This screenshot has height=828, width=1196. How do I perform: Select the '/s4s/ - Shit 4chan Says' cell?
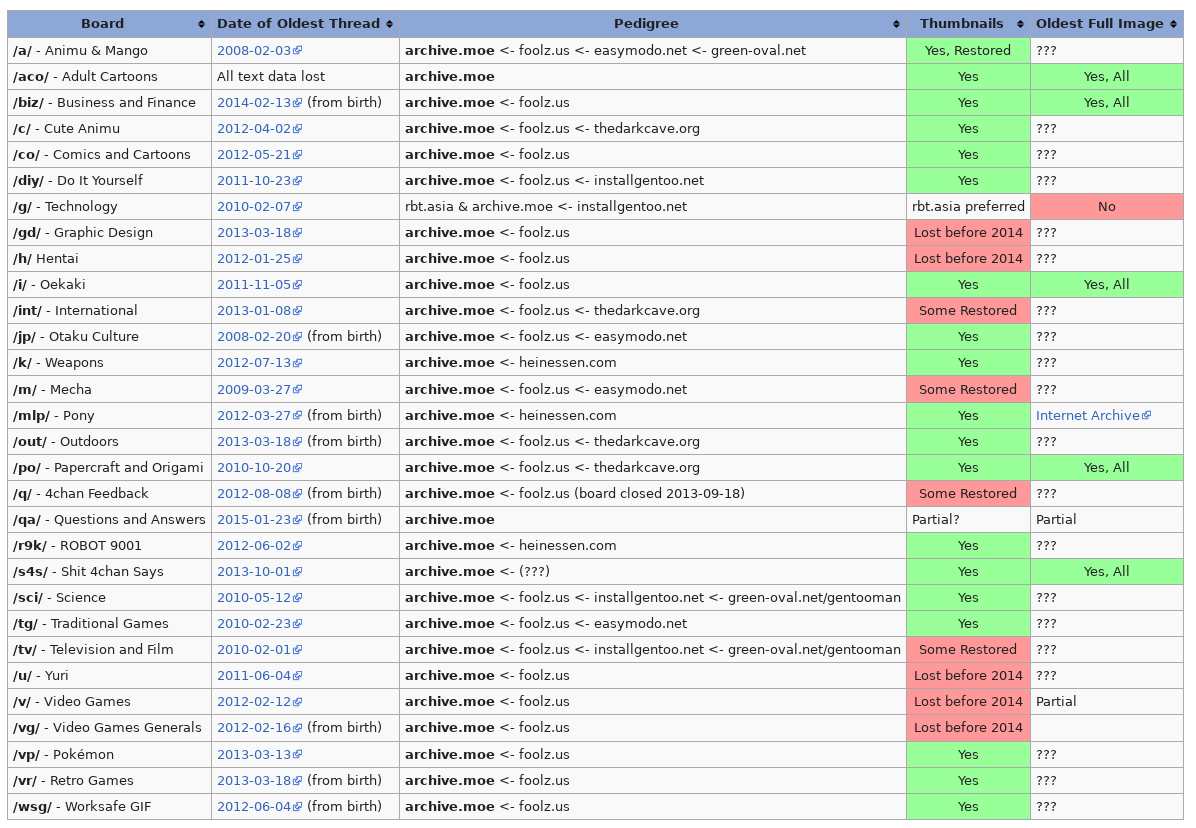click(109, 572)
